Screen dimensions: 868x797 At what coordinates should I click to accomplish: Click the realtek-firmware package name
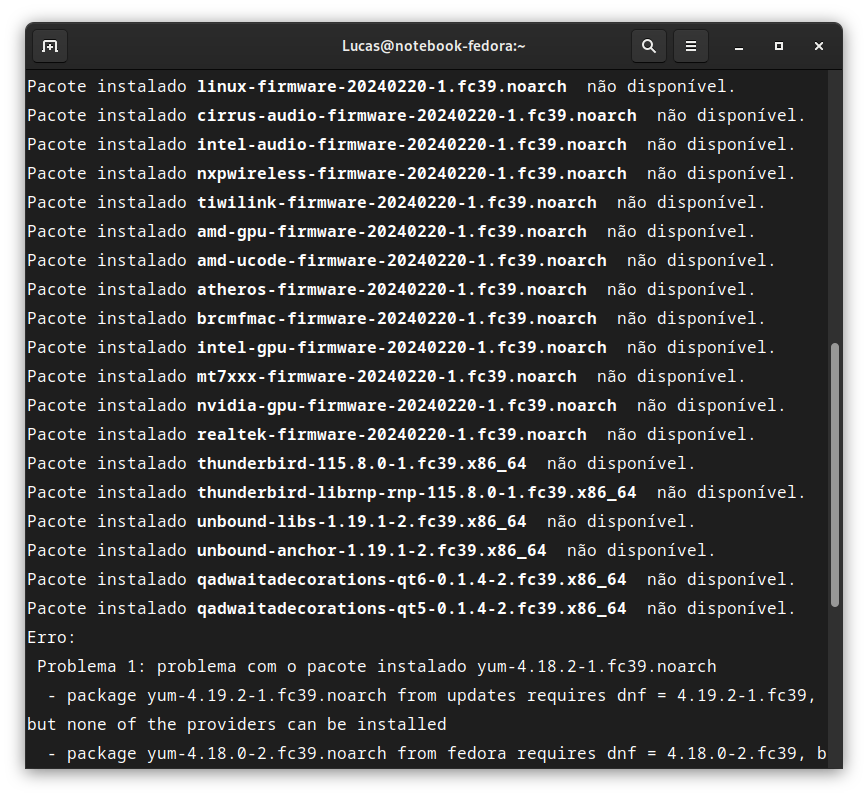(391, 434)
